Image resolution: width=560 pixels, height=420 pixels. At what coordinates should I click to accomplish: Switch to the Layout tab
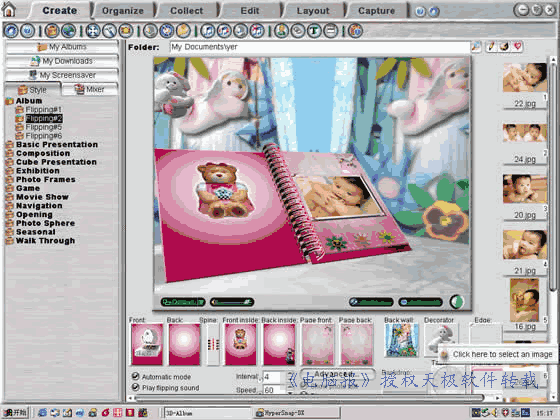313,11
